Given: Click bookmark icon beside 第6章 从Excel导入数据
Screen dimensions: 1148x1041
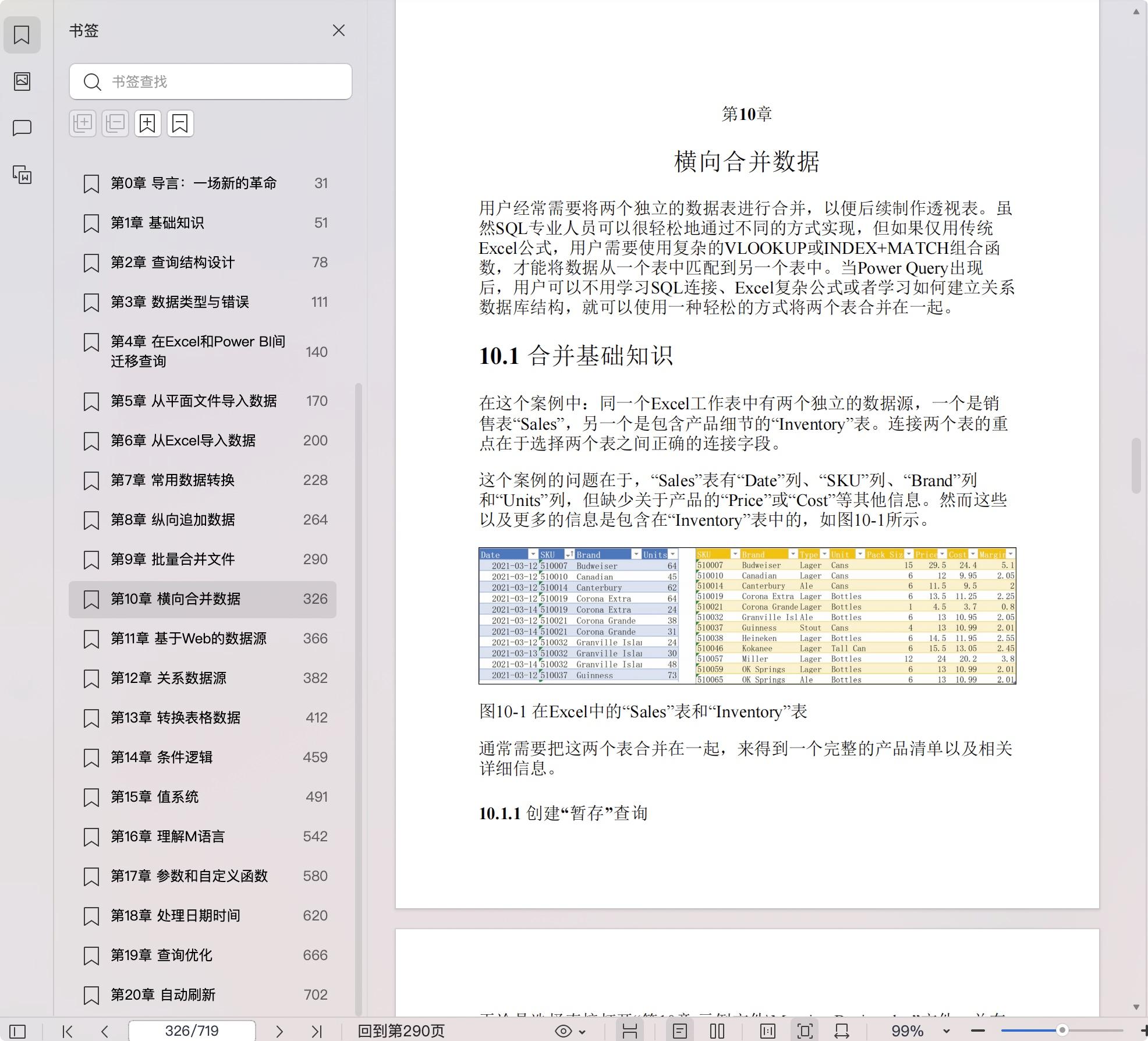Looking at the screenshot, I should pyautogui.click(x=91, y=441).
